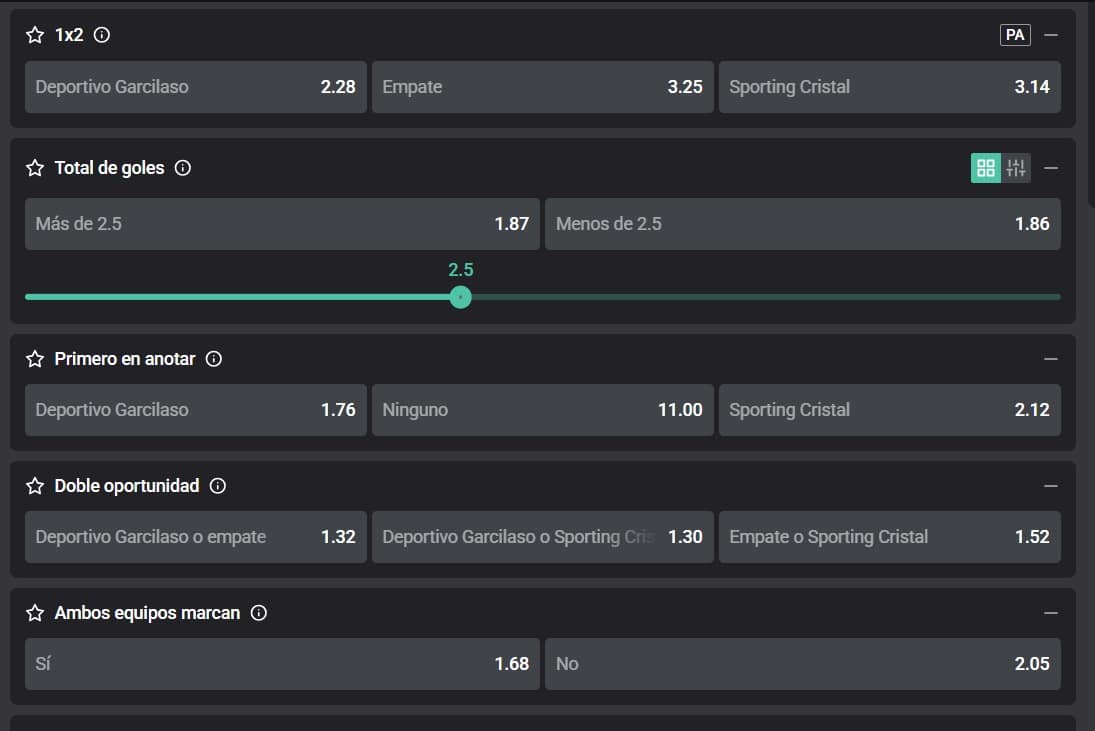Collapse the Total de goles section

pyautogui.click(x=1050, y=168)
